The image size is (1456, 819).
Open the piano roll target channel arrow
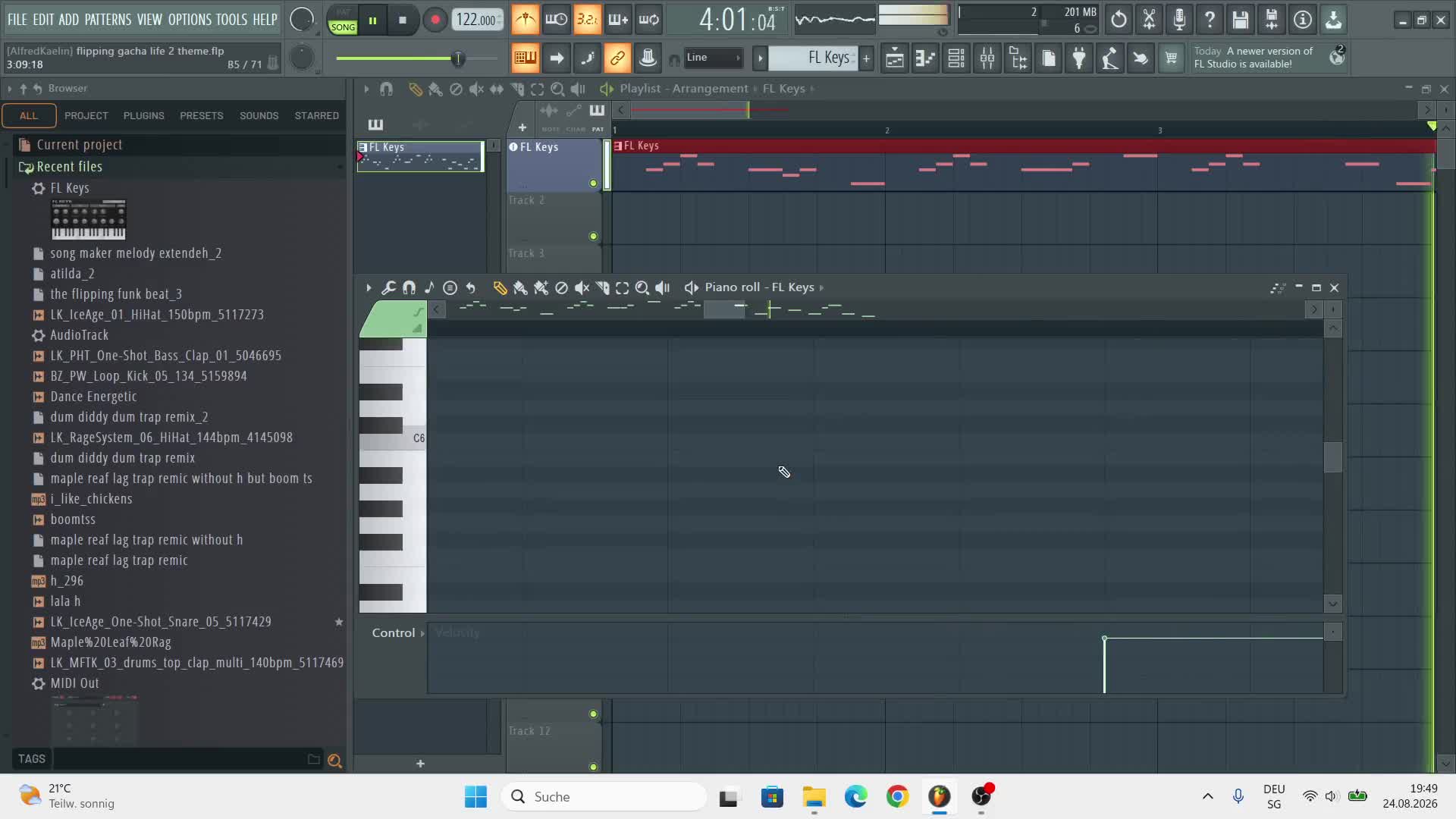click(821, 287)
